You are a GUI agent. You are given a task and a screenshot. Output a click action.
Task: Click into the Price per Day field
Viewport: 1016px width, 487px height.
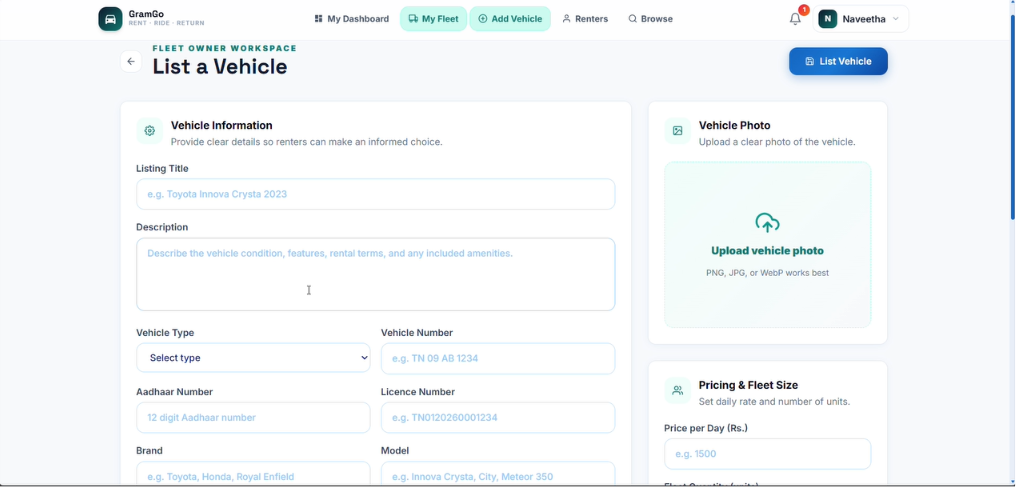click(768, 454)
